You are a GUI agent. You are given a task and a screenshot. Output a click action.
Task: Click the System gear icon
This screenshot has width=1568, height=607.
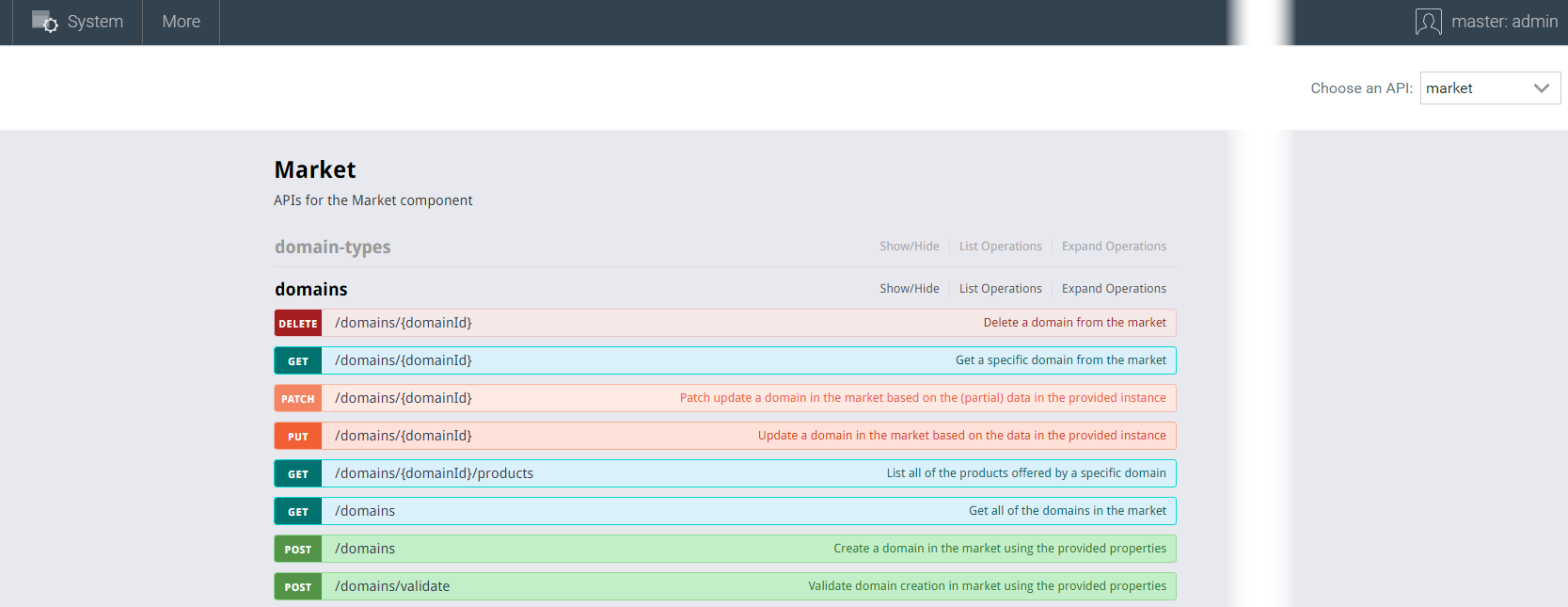point(44,22)
